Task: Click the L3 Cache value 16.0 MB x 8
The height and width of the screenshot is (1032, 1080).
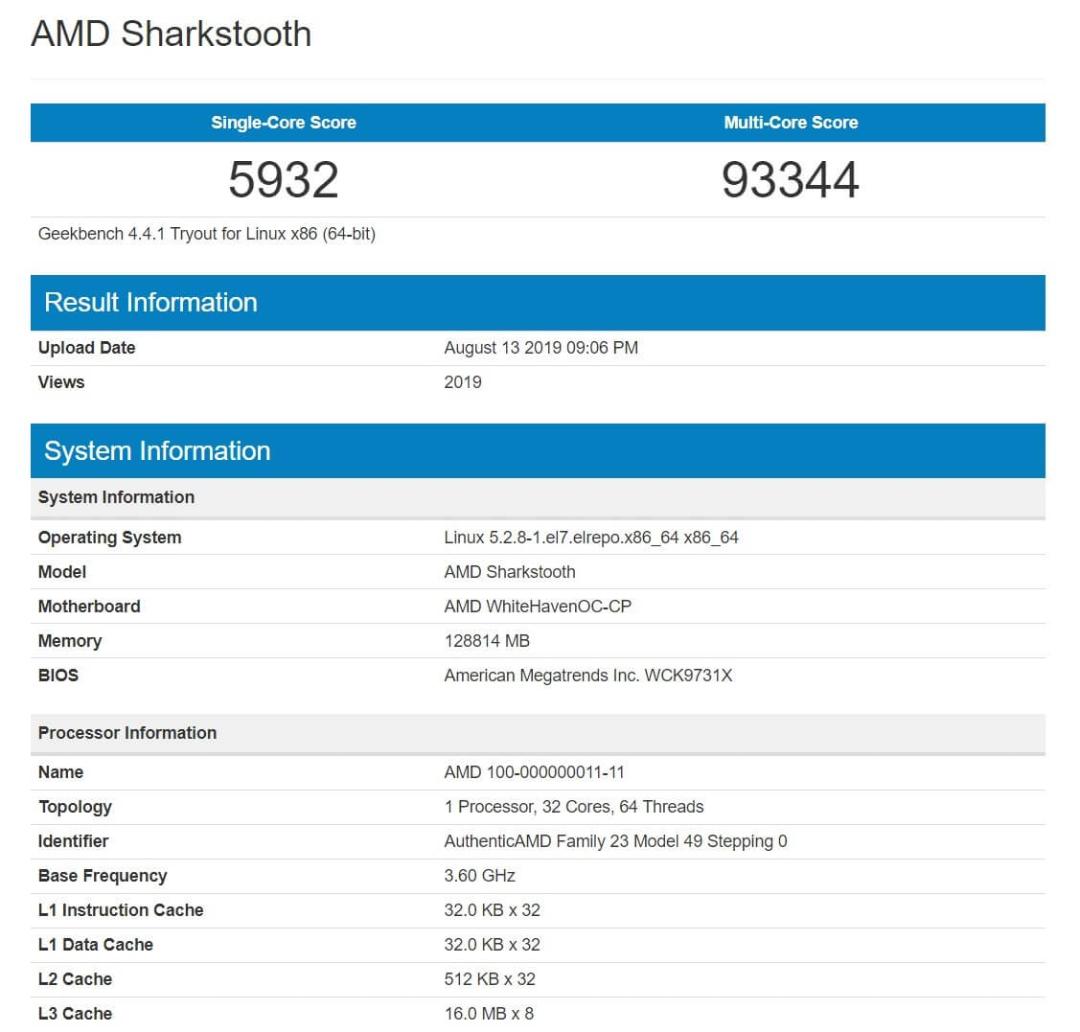Action: [489, 1013]
